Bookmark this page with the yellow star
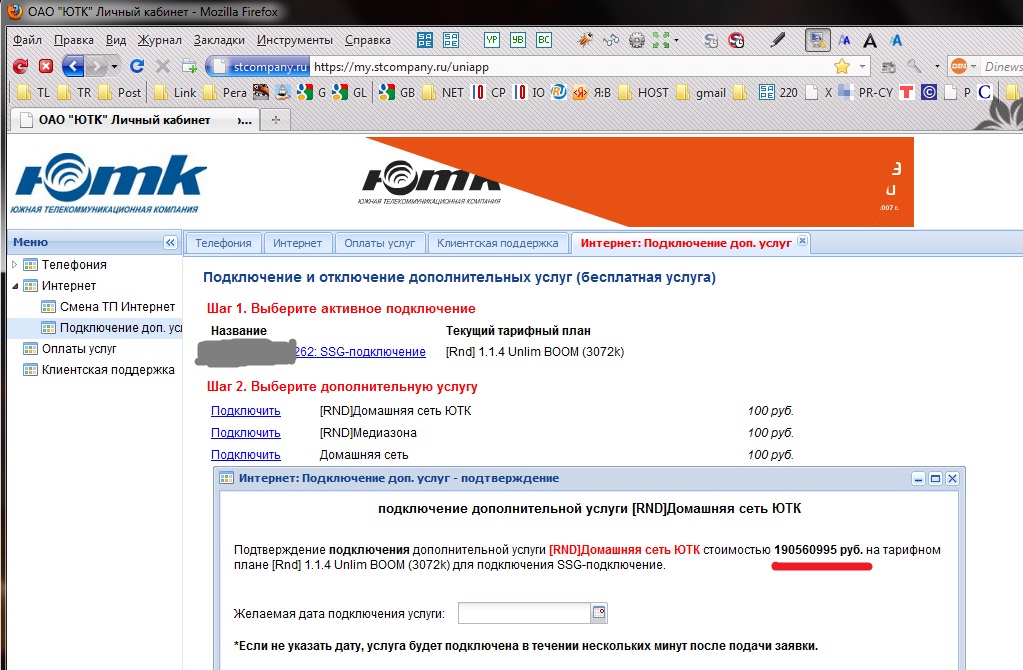 [842, 66]
